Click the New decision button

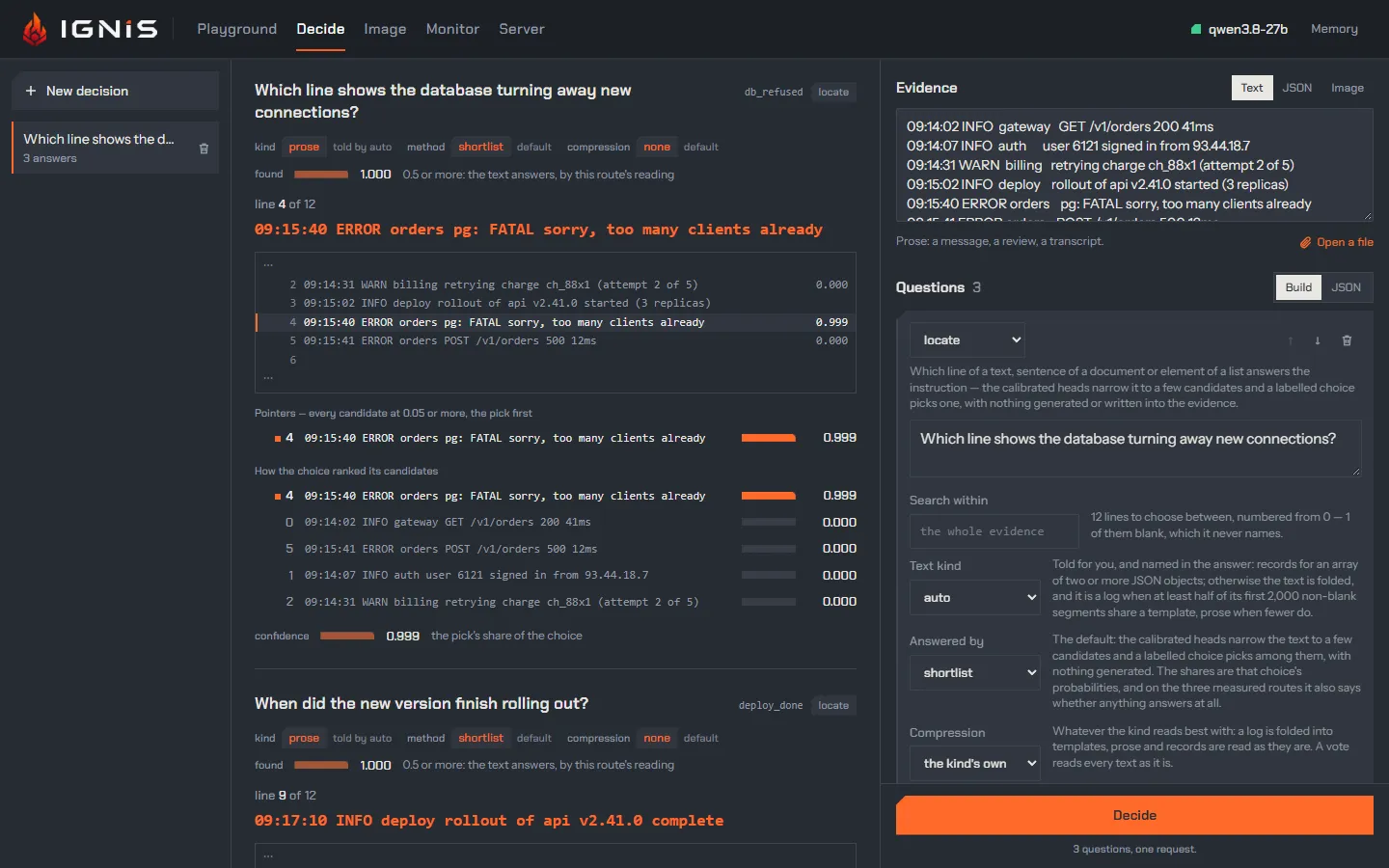point(115,91)
